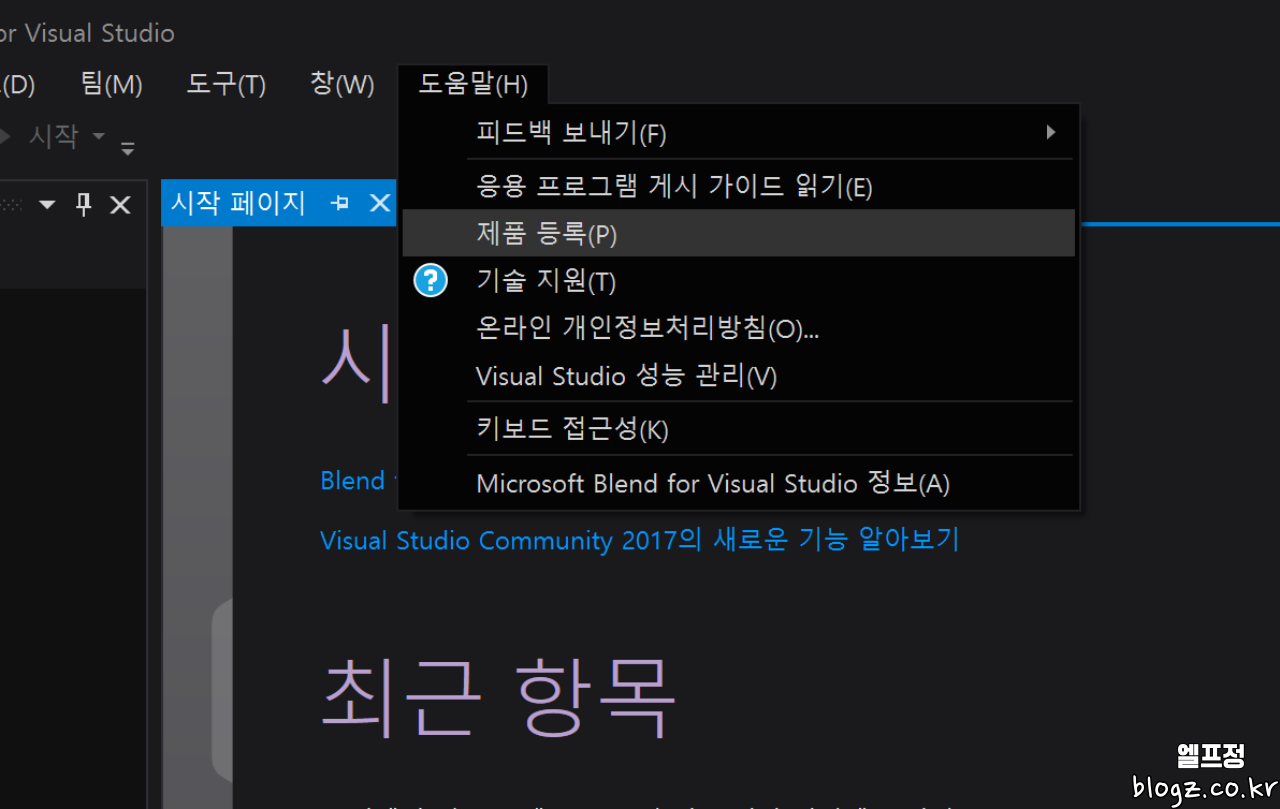Viewport: 1280px width, 809px height.
Task: Expand the 피드백 보내기 submenu arrow
Action: (x=1050, y=132)
